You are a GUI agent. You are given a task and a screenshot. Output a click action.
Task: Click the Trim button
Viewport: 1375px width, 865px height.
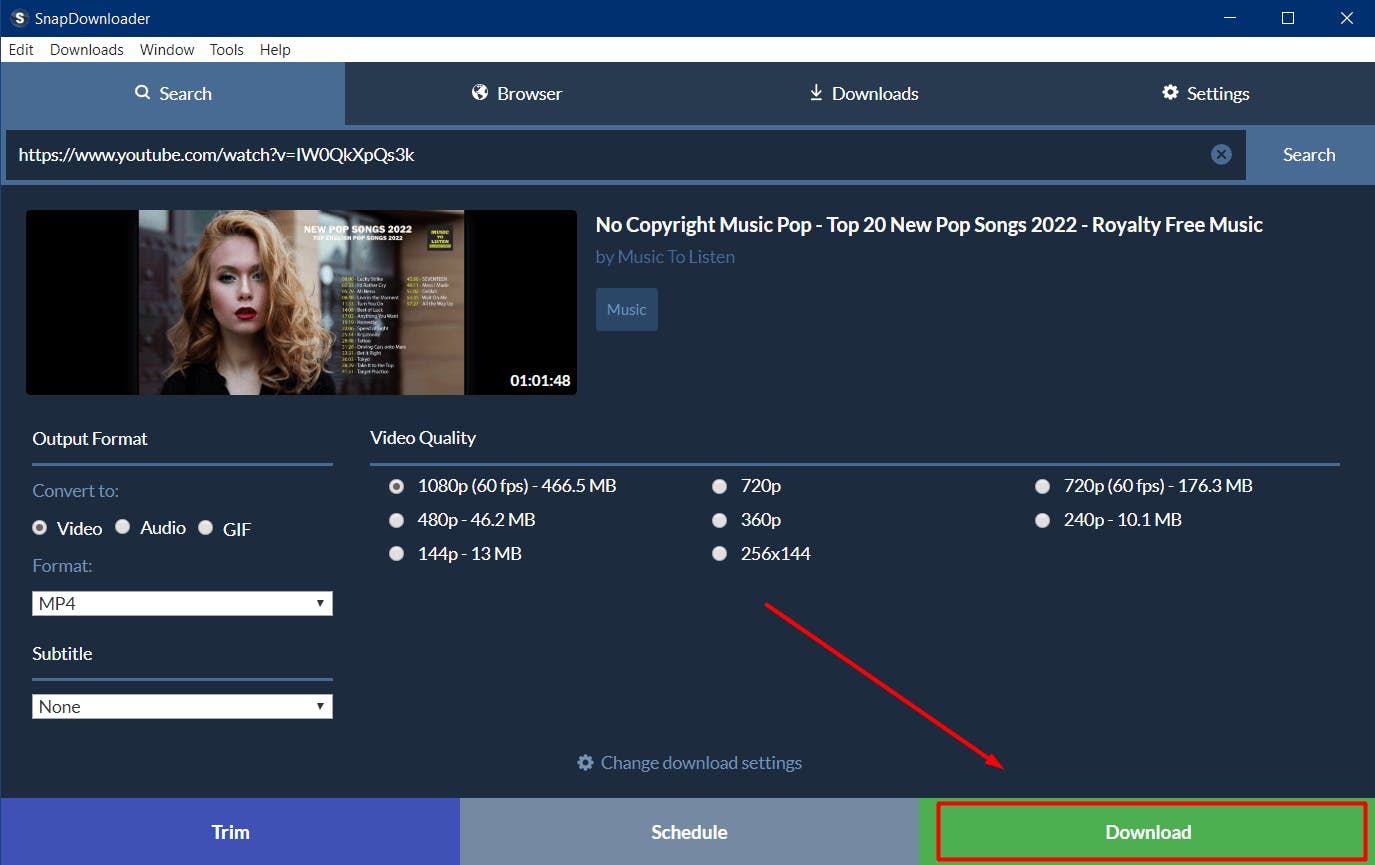tap(230, 832)
